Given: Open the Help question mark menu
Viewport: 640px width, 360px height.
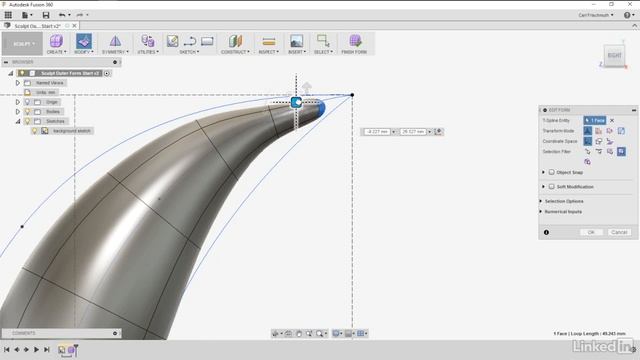Looking at the screenshot, I should (628, 15).
